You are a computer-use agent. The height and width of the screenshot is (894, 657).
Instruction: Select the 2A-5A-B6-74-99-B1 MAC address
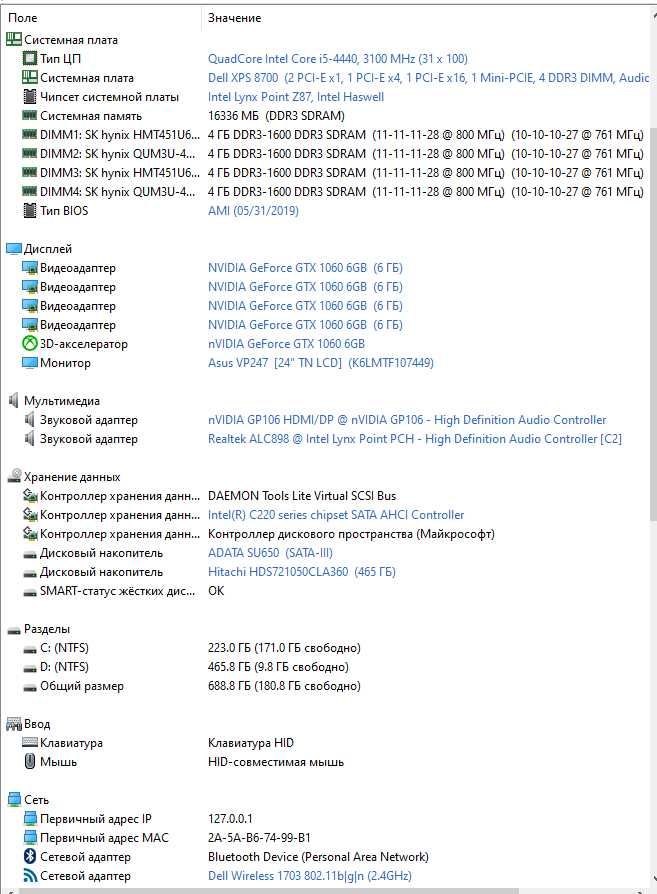pyautogui.click(x=259, y=838)
